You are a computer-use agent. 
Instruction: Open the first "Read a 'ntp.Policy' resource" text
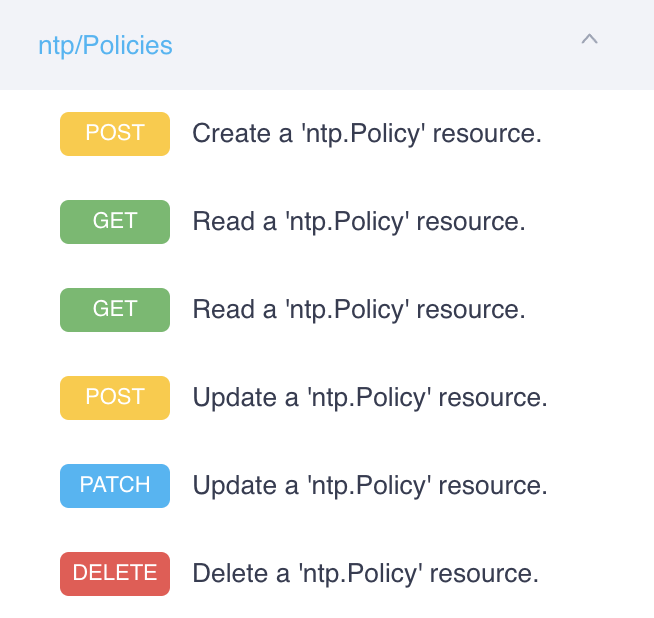tap(358, 221)
